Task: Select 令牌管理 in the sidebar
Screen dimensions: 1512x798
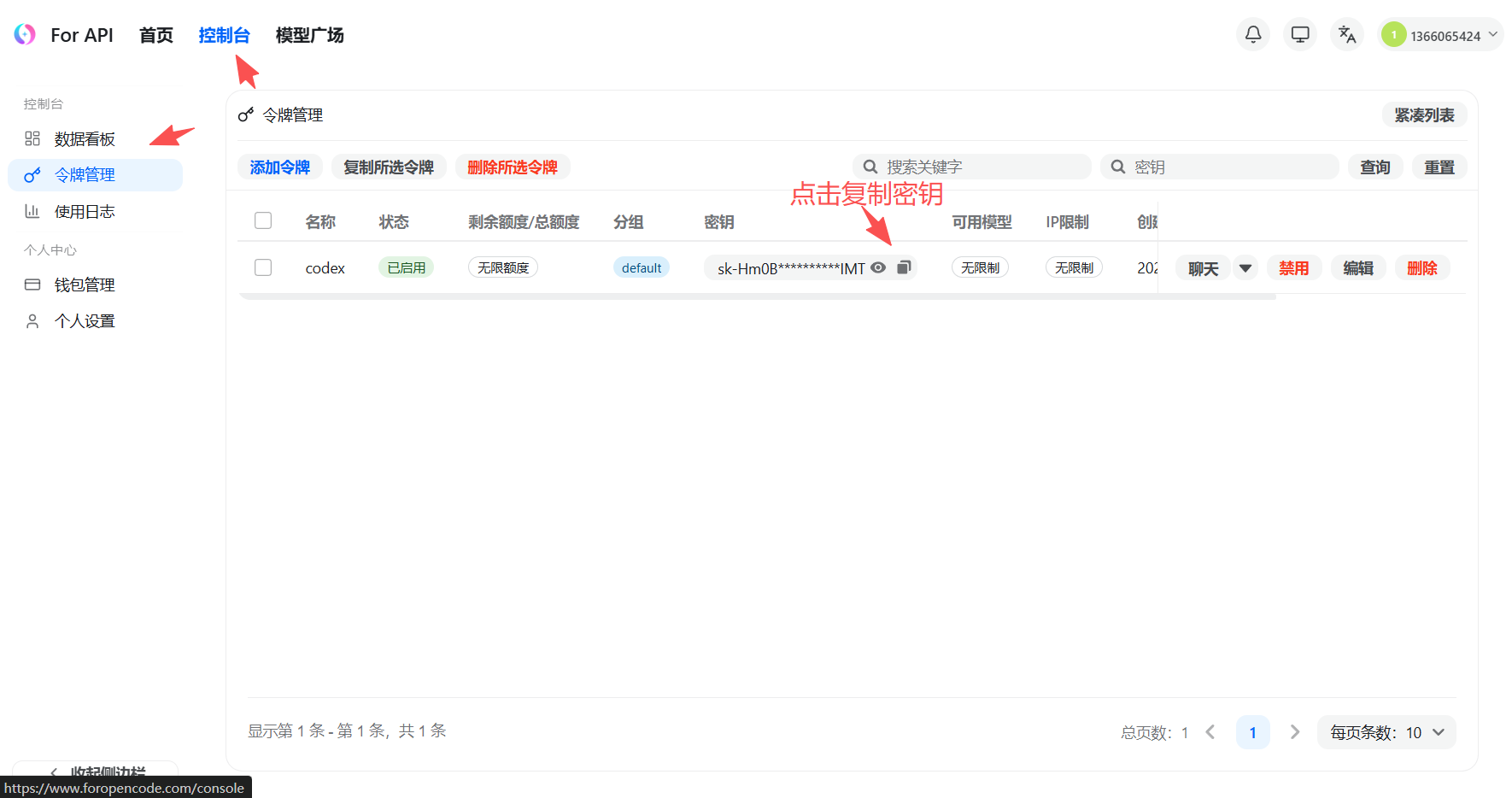Action: [x=85, y=174]
